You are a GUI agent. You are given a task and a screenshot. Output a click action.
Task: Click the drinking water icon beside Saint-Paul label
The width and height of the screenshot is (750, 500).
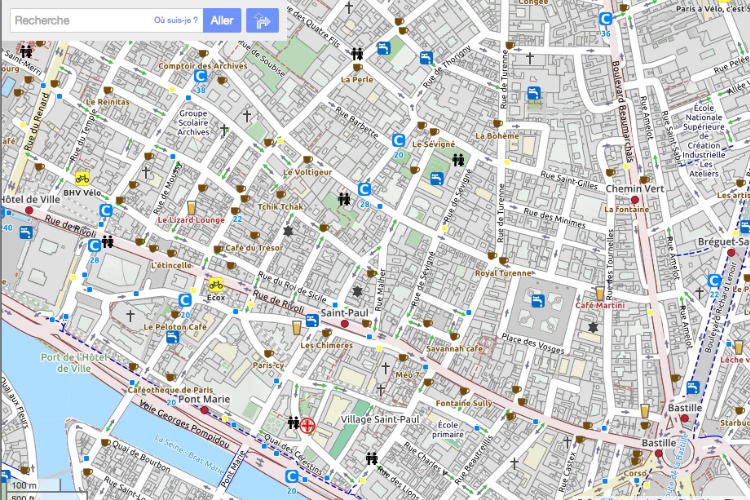(x=312, y=320)
